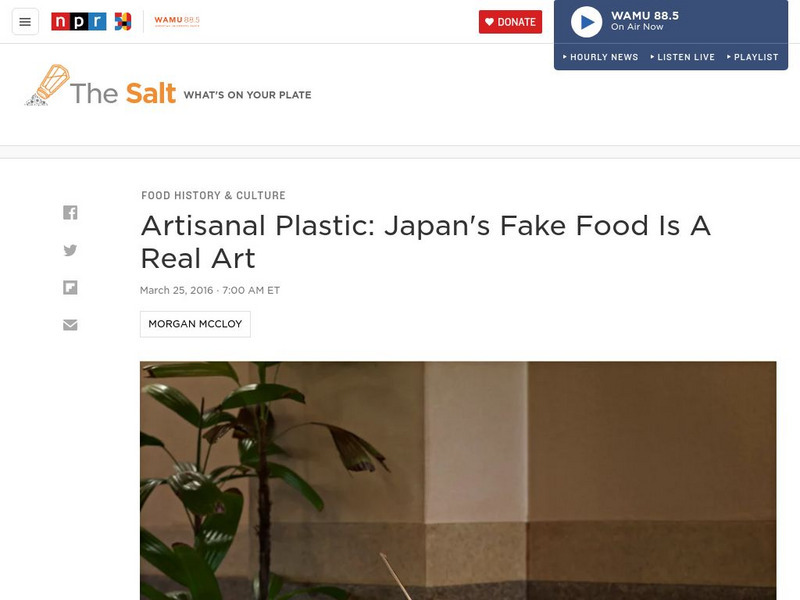This screenshot has height=600, width=800.
Task: Share article on Twitter
Action: [70, 250]
